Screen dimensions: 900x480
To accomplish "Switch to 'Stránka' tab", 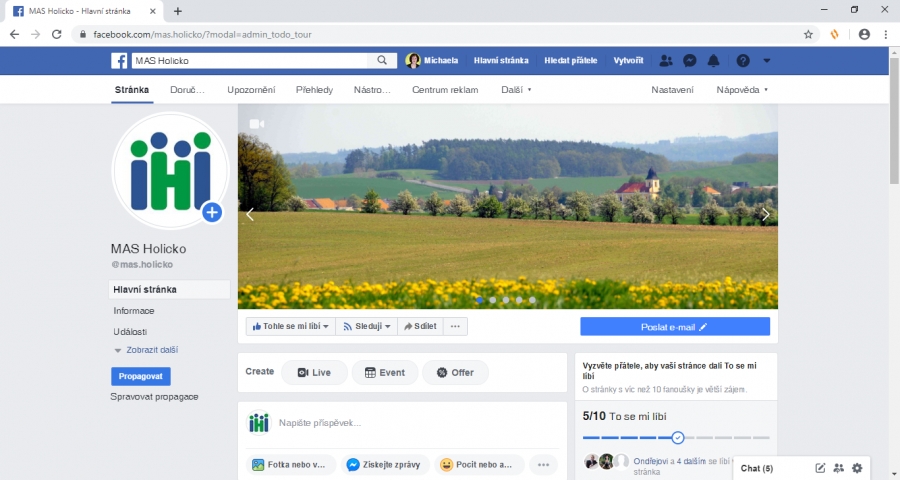I will (131, 90).
